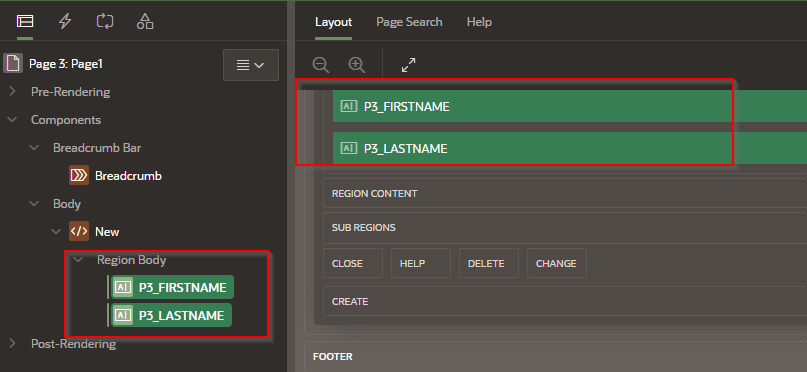Click the Breadcrumb region icon
The image size is (807, 372).
pyautogui.click(x=79, y=175)
